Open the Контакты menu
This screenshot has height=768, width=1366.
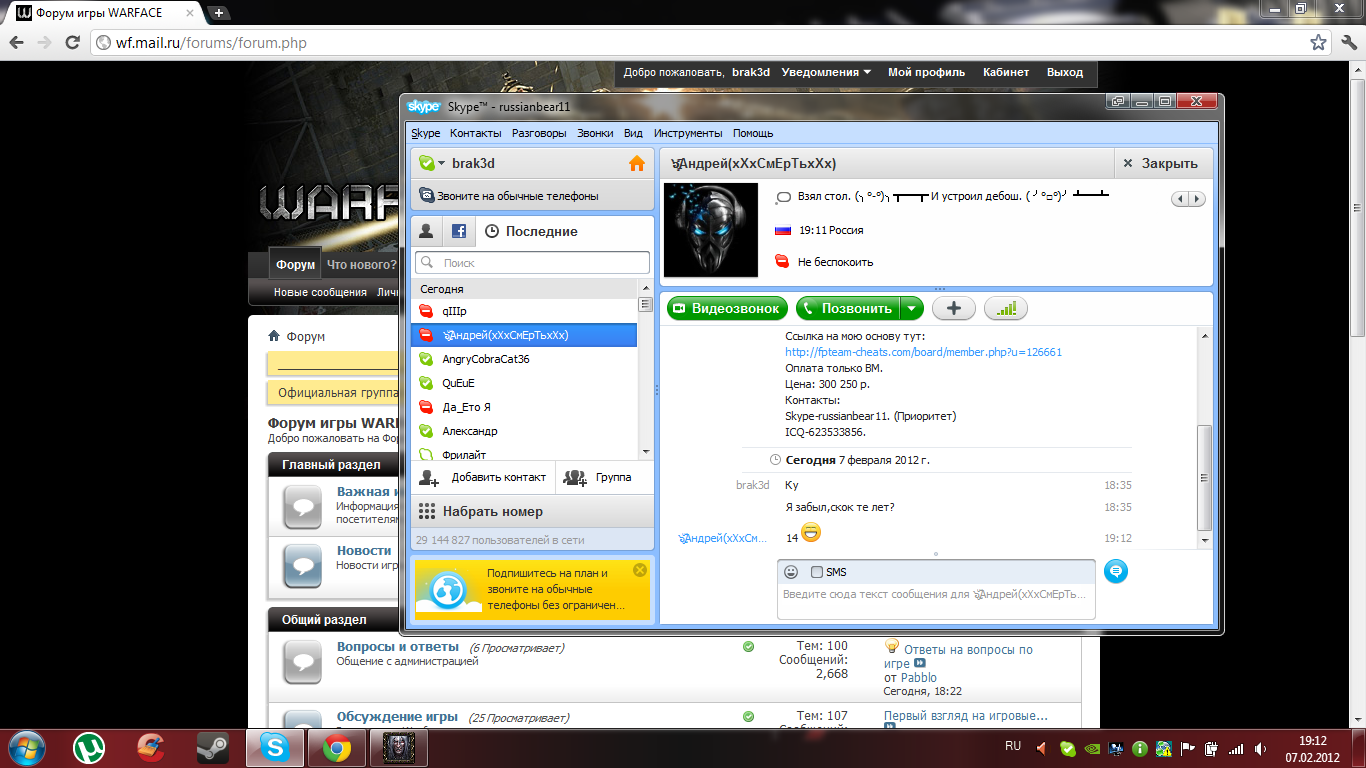(x=476, y=133)
